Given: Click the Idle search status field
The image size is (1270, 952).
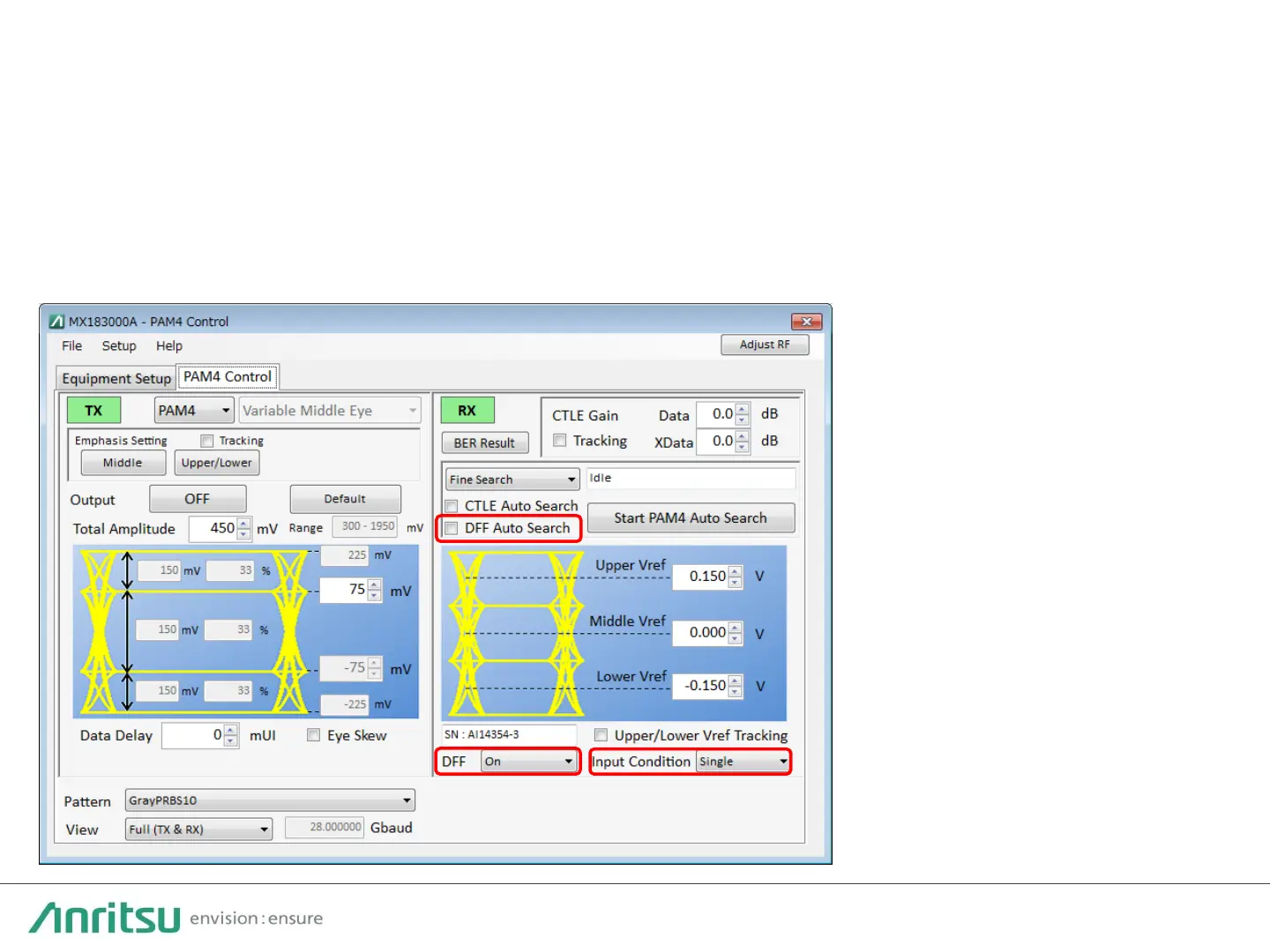Looking at the screenshot, I should click(x=691, y=478).
